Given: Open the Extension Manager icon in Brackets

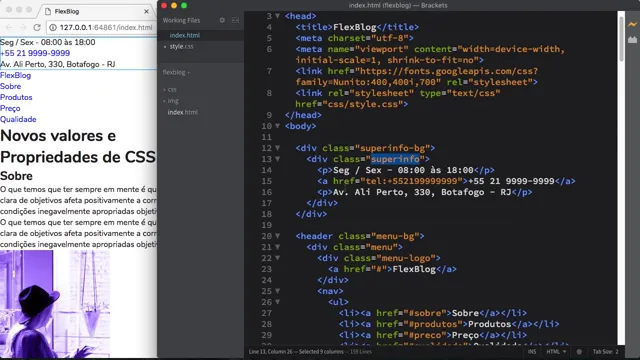Looking at the screenshot, I should point(632,40).
